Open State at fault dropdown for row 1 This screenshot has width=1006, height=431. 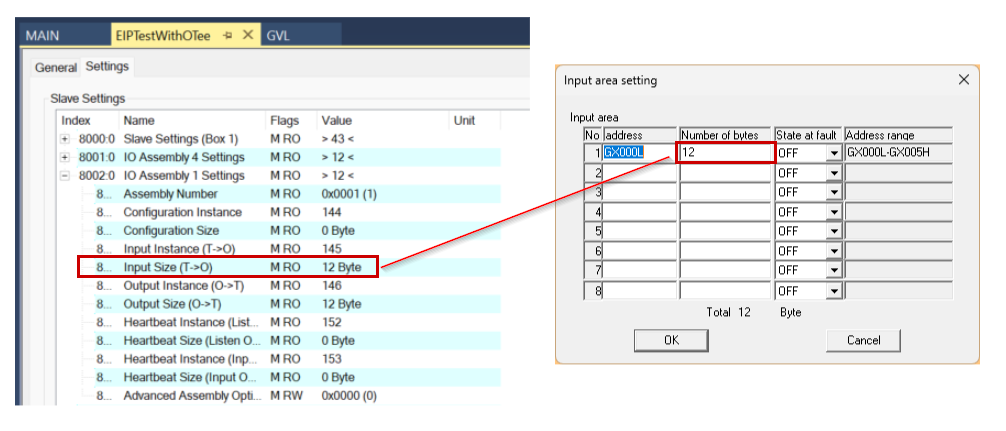point(833,153)
